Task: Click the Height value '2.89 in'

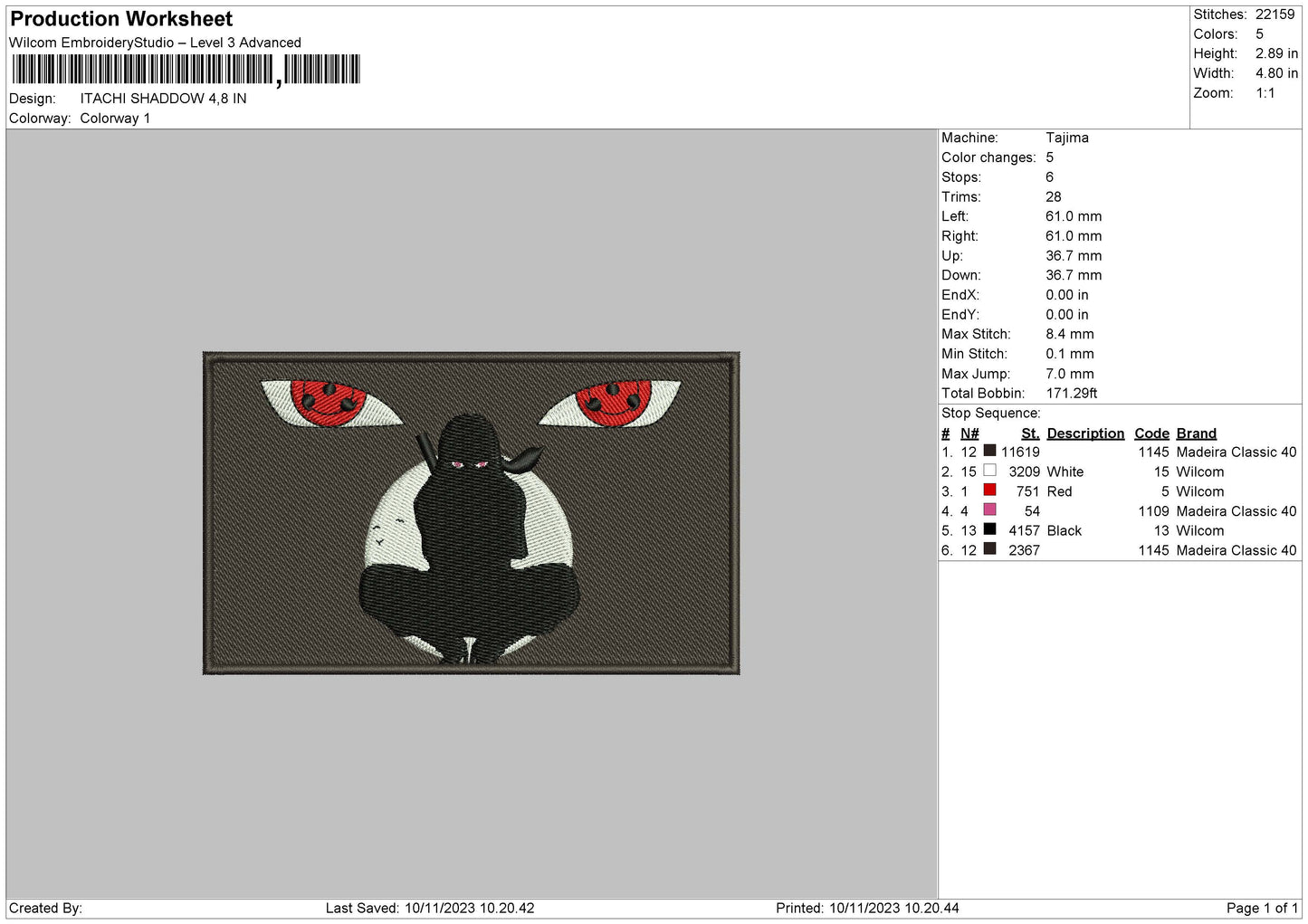Action: (1276, 54)
